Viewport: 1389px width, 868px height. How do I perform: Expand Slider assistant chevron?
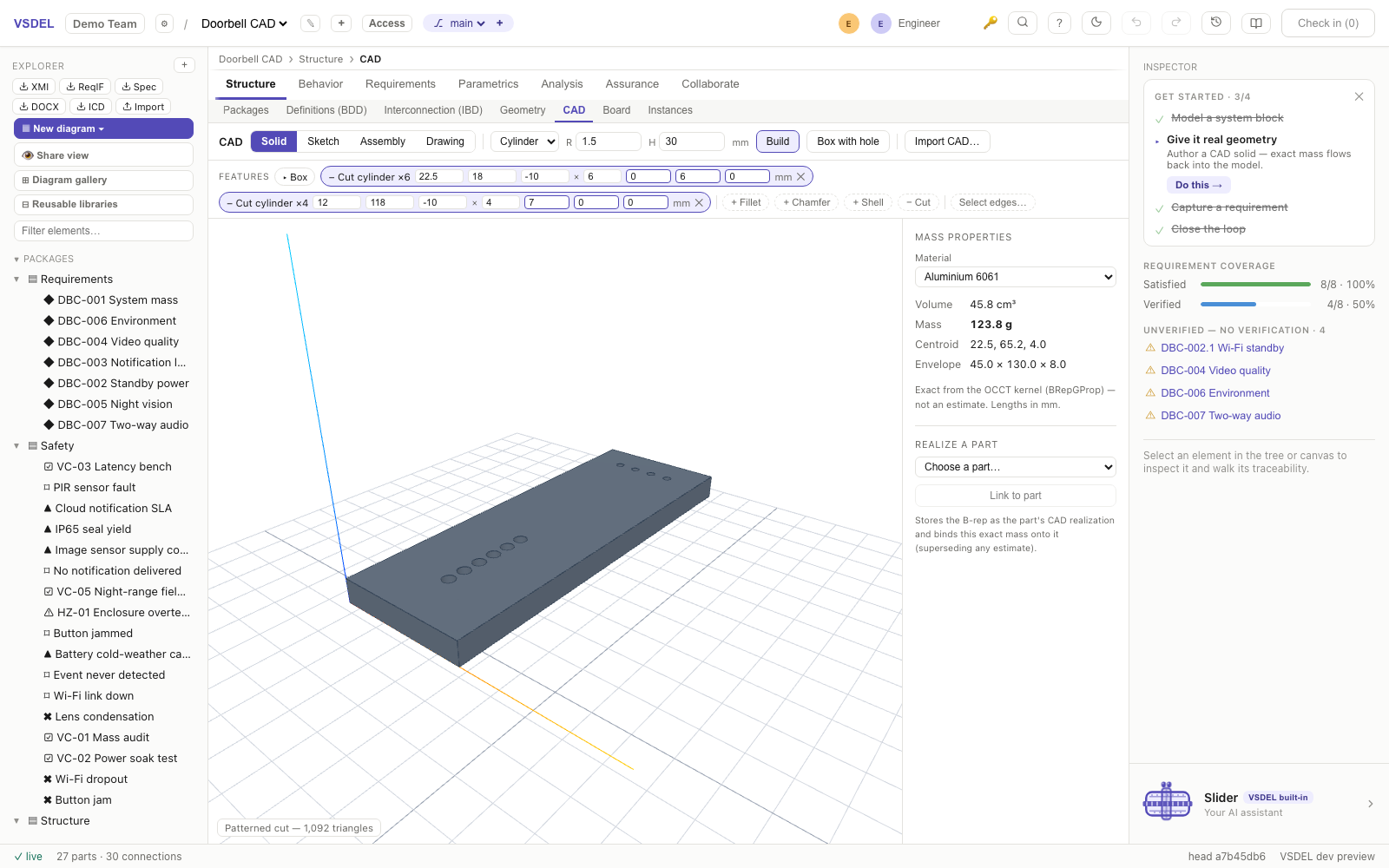[x=1371, y=804]
